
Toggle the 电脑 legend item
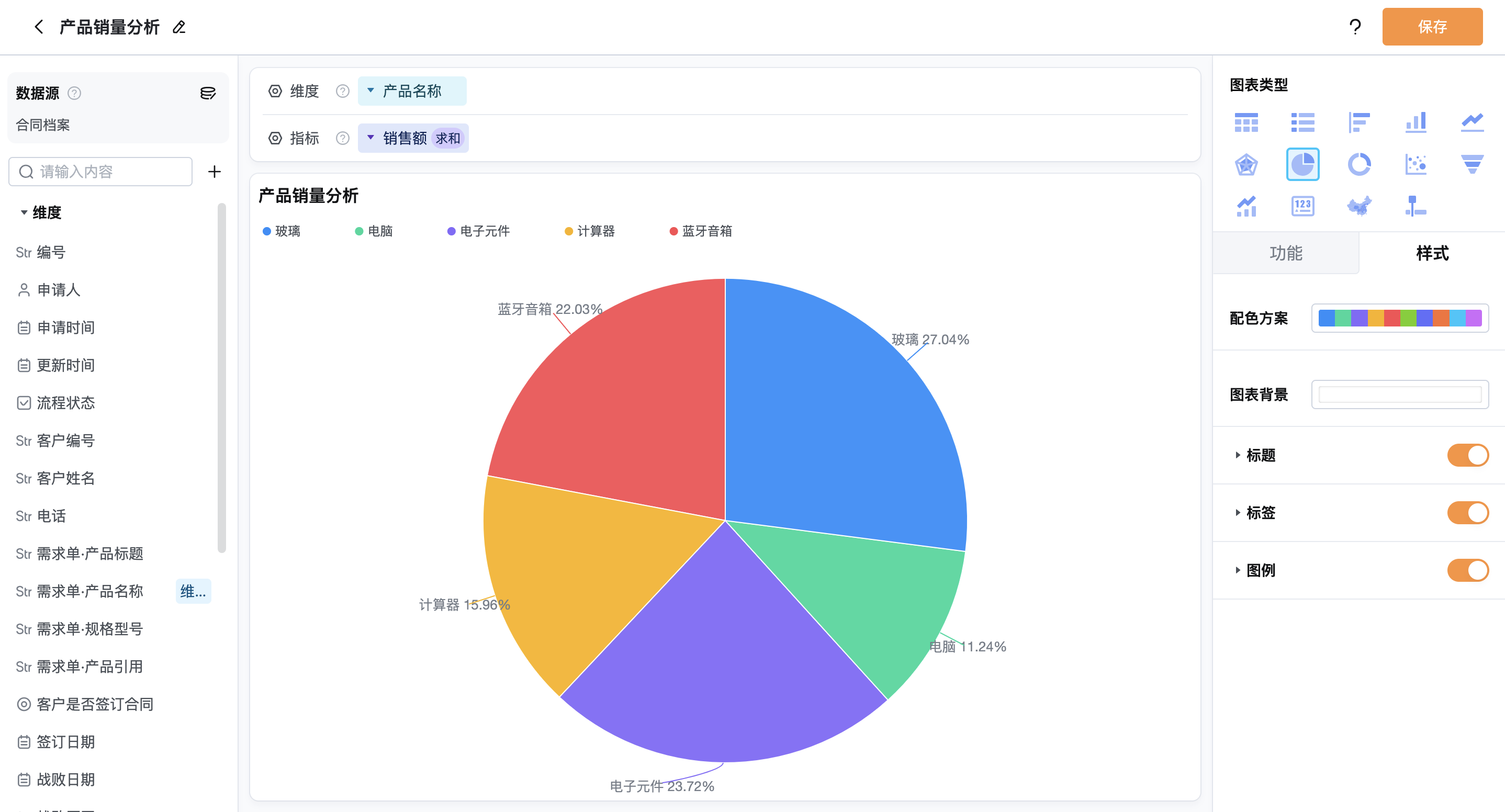(x=374, y=231)
